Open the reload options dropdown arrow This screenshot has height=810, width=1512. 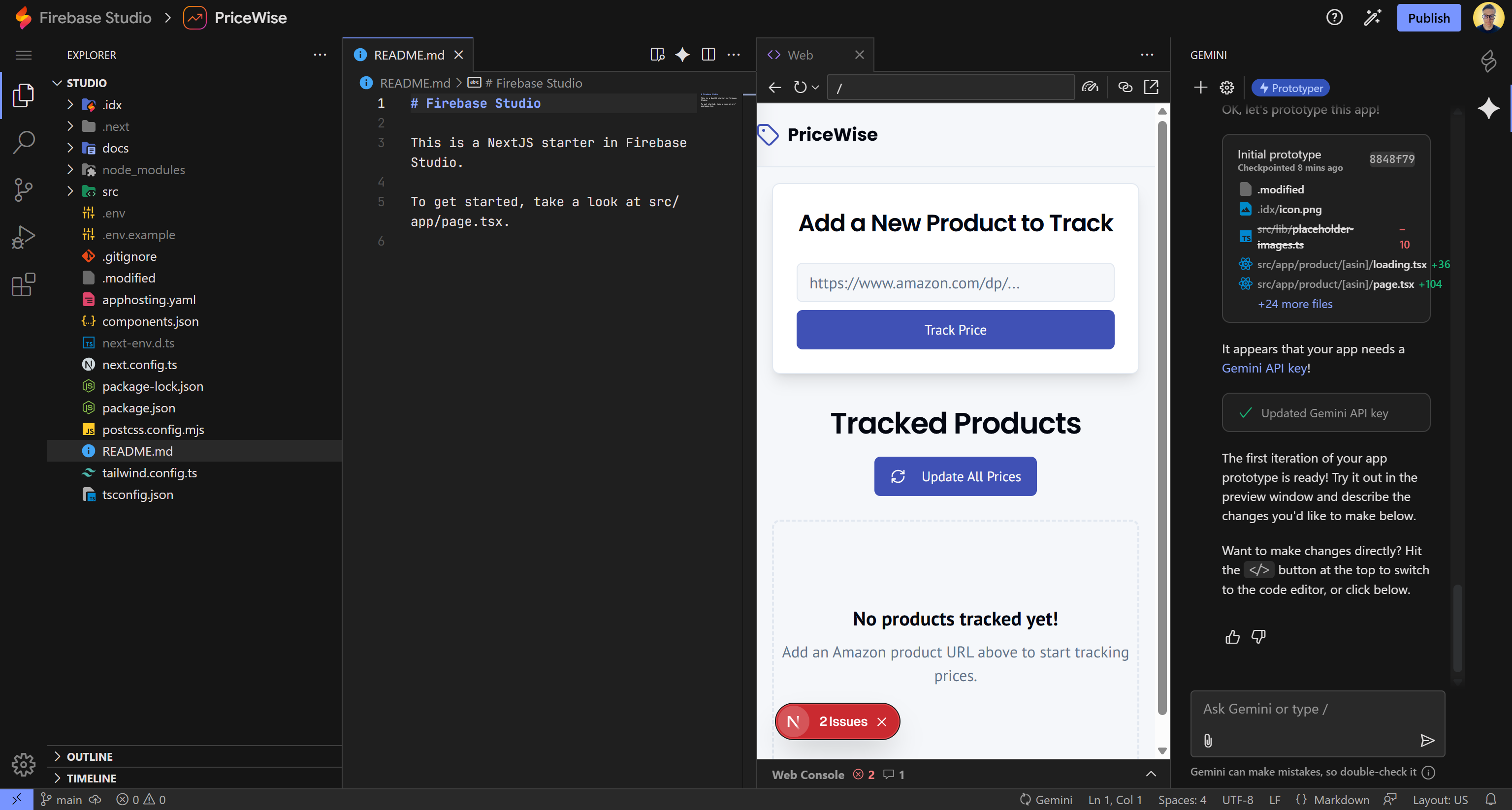tap(815, 88)
